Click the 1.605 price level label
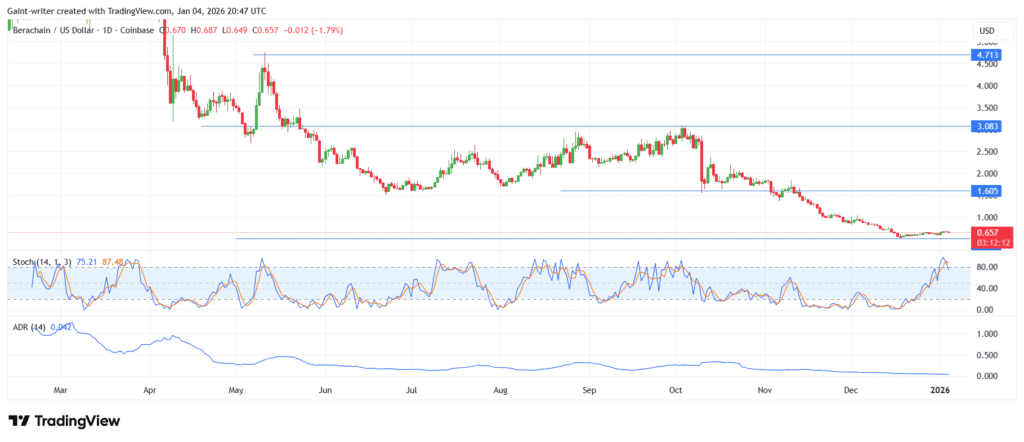The width and height of the screenshot is (1024, 442). [x=984, y=191]
